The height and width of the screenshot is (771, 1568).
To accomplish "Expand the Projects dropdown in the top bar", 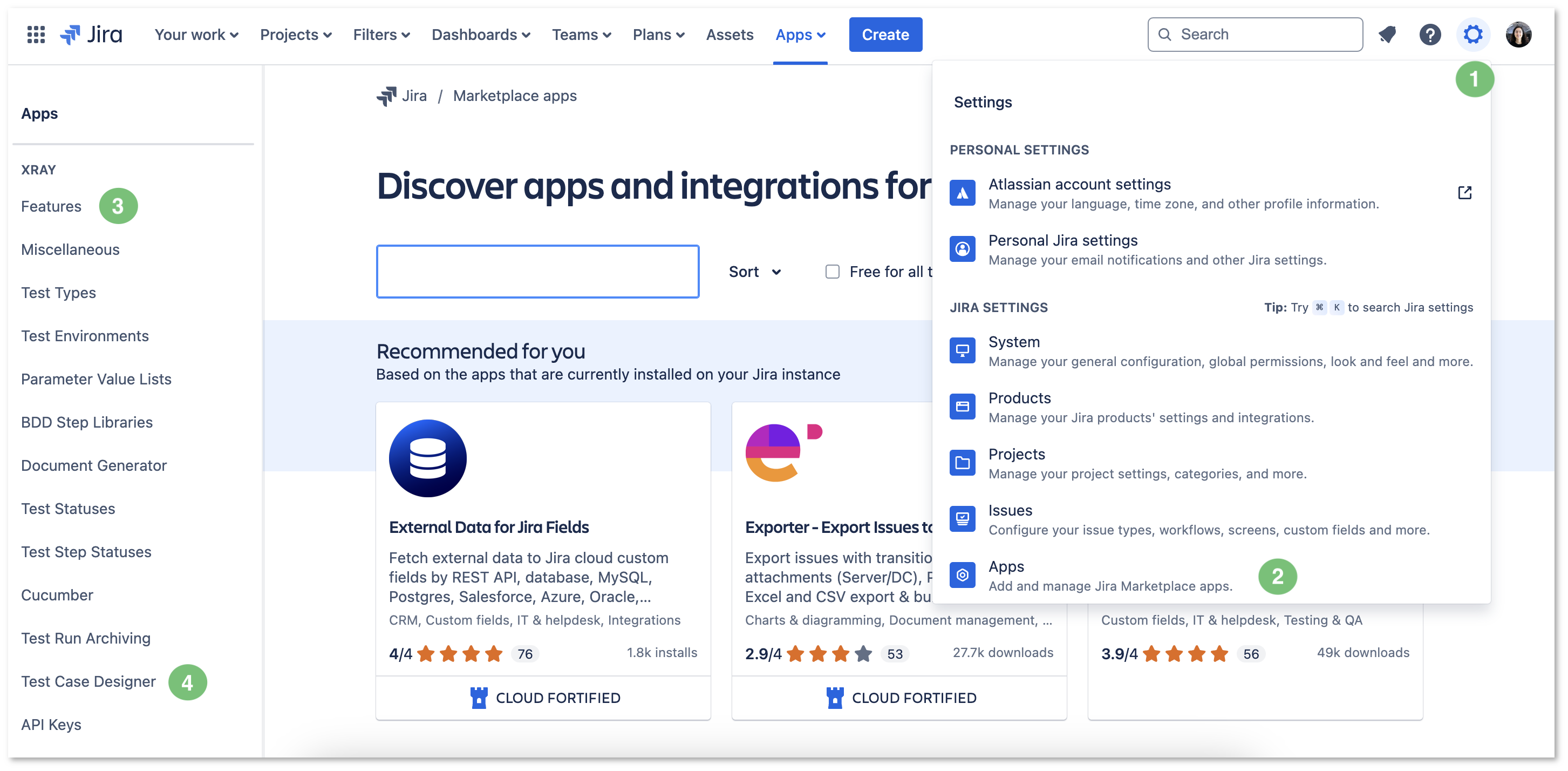I will pos(296,35).
